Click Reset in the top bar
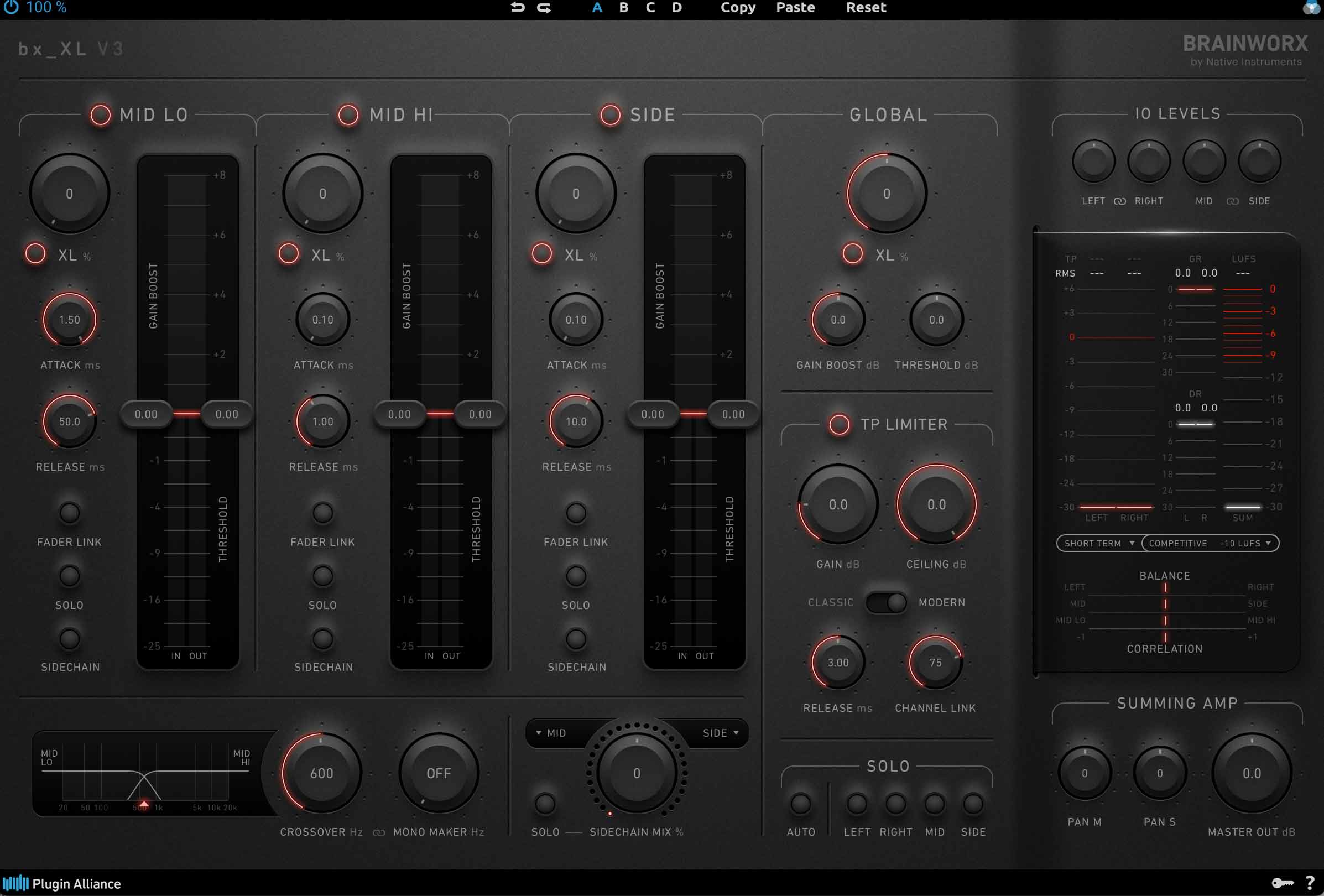 click(x=866, y=7)
